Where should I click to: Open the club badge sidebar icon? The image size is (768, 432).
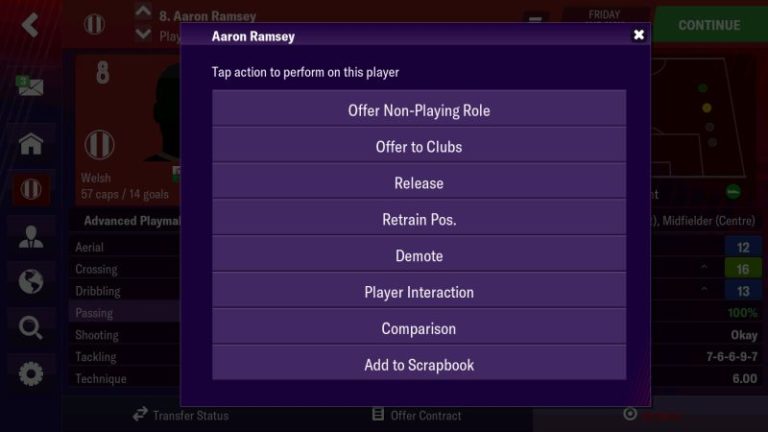(x=30, y=189)
